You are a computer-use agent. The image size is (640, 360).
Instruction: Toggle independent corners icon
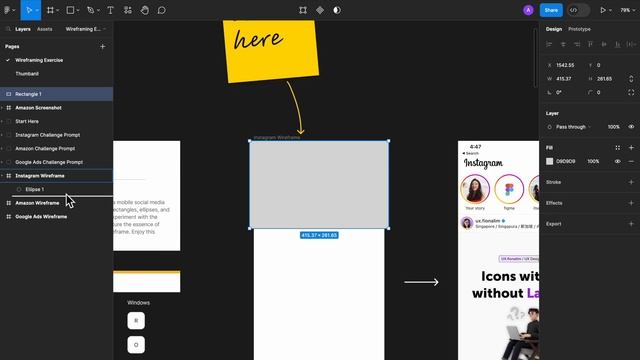[x=631, y=93]
